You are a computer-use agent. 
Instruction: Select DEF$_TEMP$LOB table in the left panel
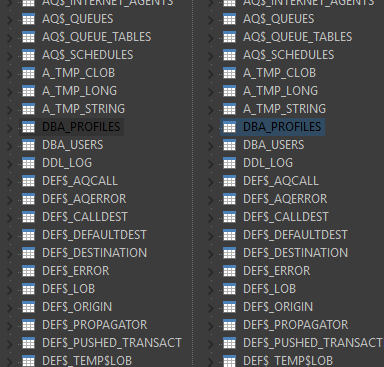(x=87, y=361)
